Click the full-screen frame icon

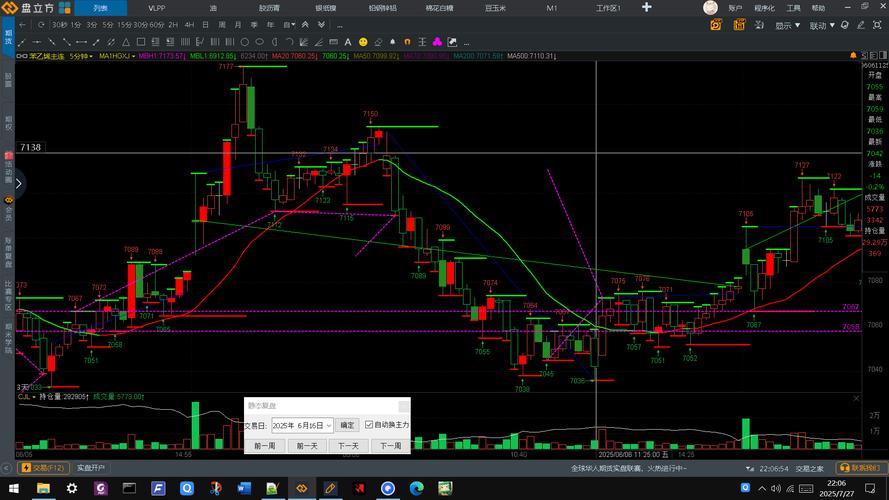877,25
